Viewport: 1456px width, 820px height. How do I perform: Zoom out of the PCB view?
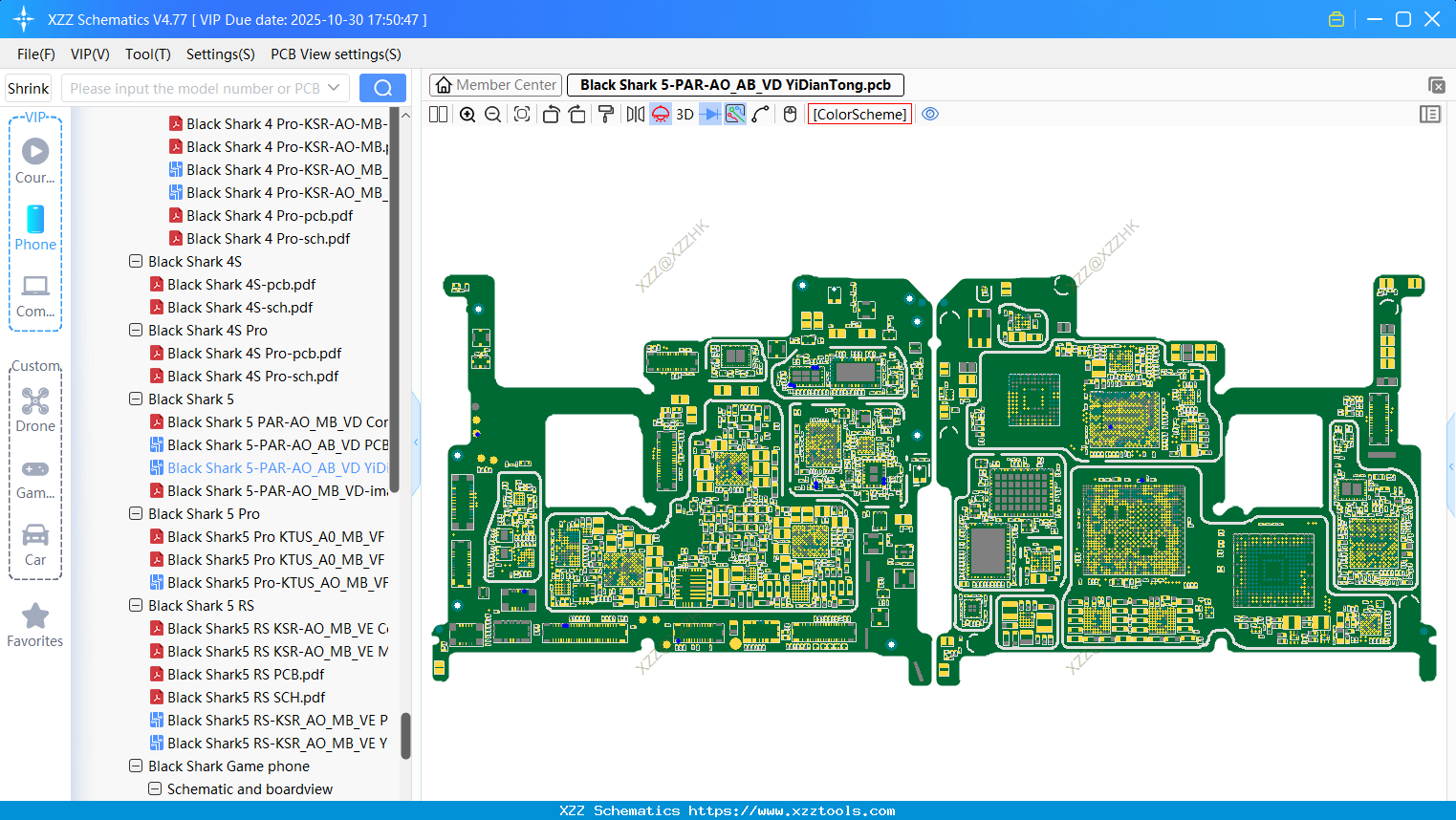click(491, 114)
